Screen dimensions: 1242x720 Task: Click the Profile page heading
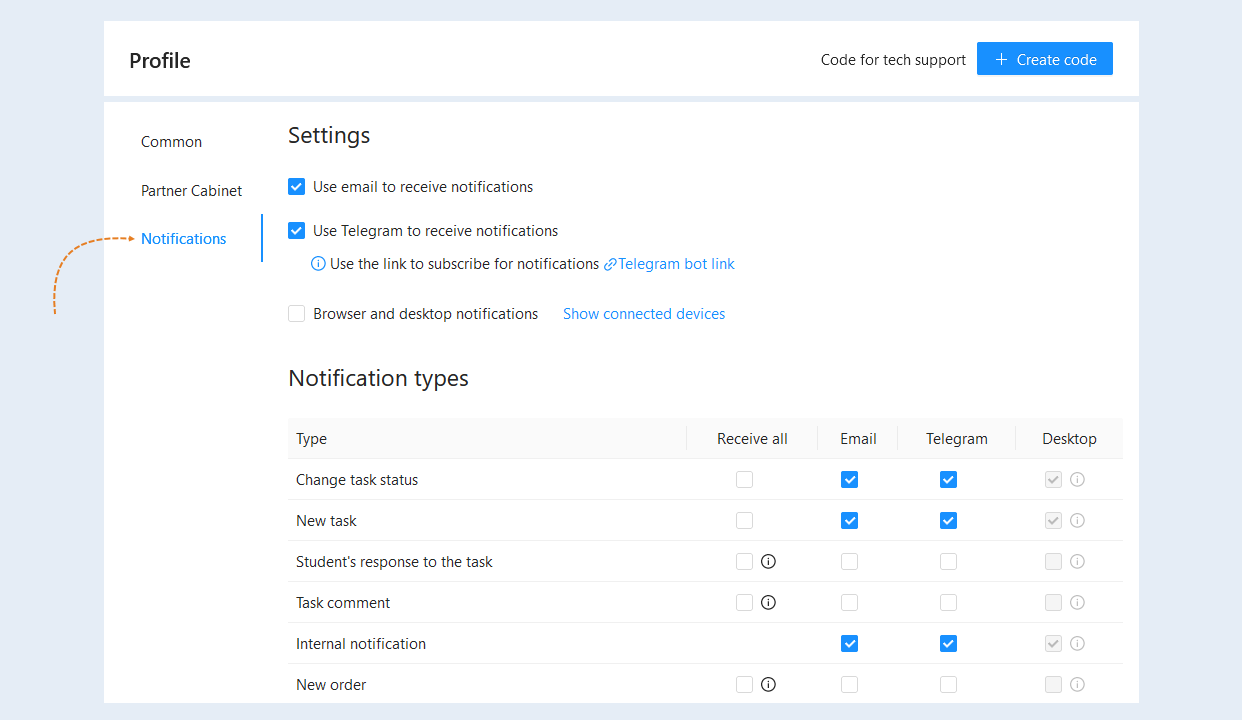tap(160, 60)
